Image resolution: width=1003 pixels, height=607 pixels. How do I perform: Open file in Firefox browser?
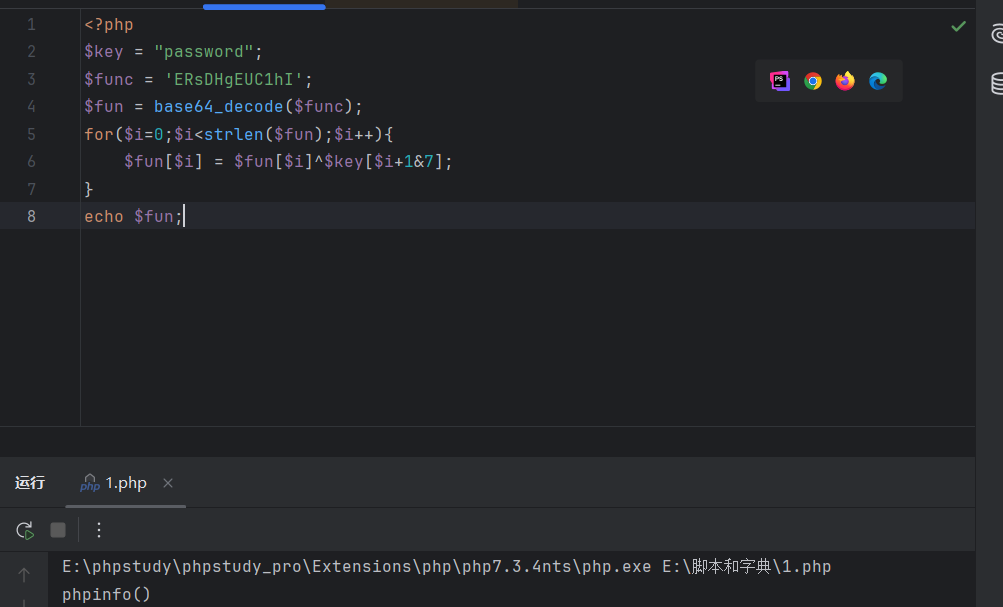(845, 81)
